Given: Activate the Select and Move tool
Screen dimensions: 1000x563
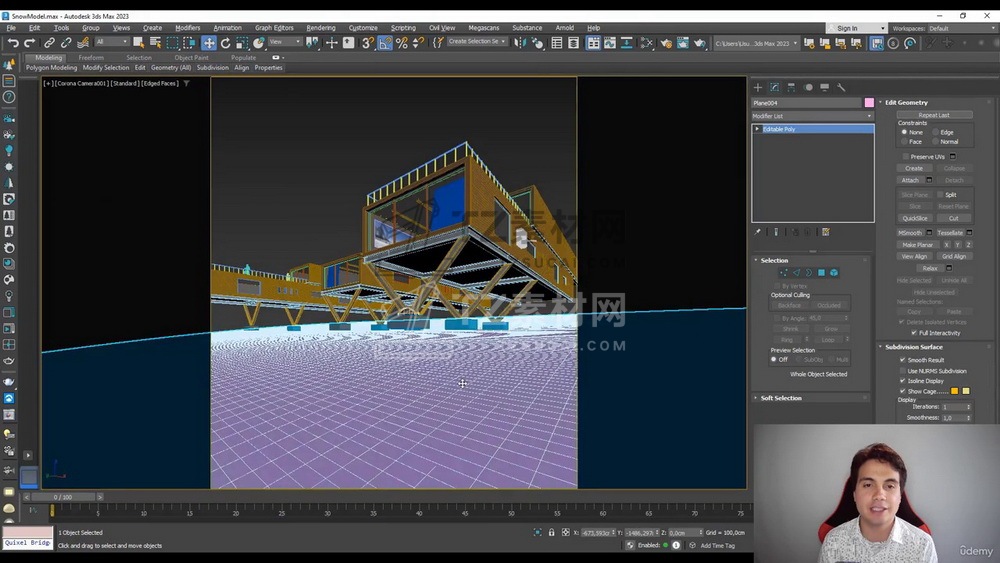Looking at the screenshot, I should (x=209, y=43).
